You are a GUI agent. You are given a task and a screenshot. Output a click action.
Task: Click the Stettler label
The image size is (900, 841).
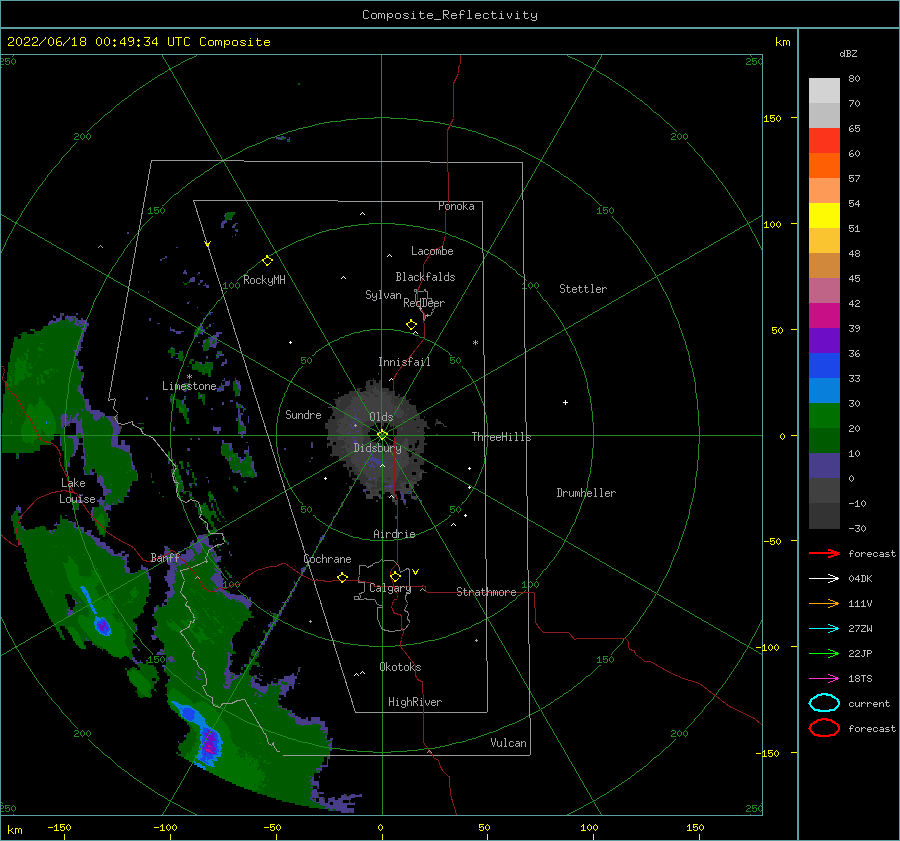coord(583,289)
